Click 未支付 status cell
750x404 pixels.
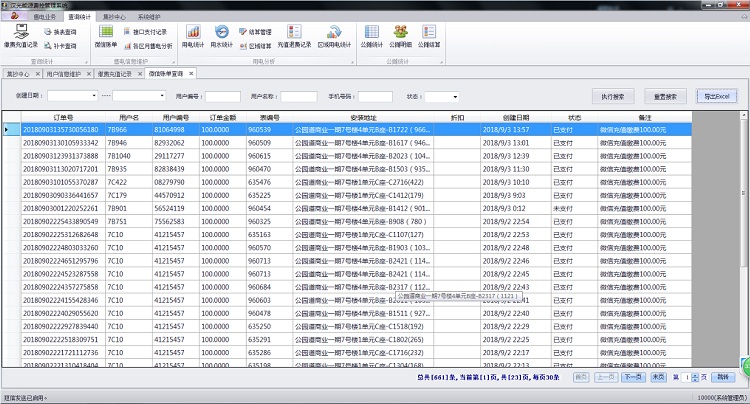[574, 208]
